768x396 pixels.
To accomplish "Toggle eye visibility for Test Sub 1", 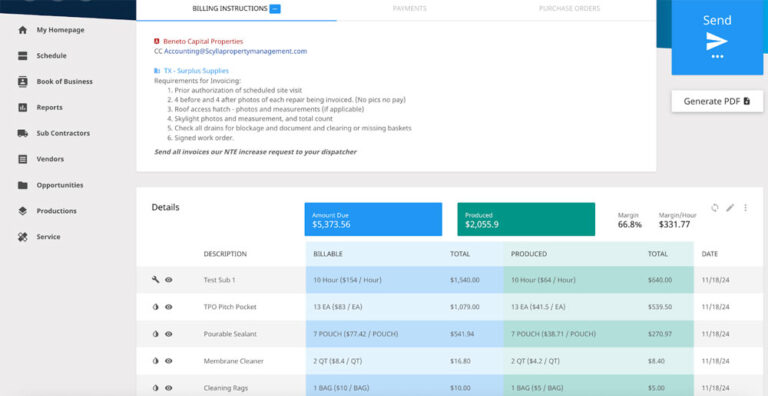I will tap(168, 280).
